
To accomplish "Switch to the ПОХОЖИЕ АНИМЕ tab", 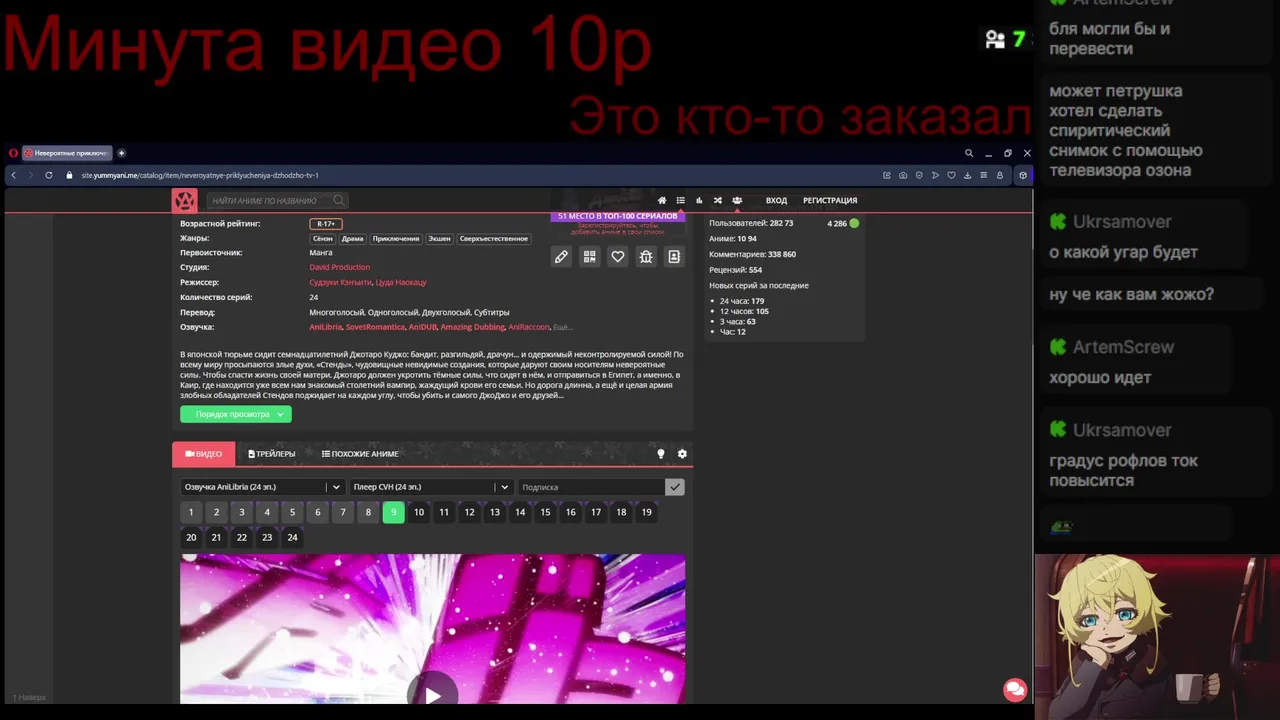I will pyautogui.click(x=360, y=454).
